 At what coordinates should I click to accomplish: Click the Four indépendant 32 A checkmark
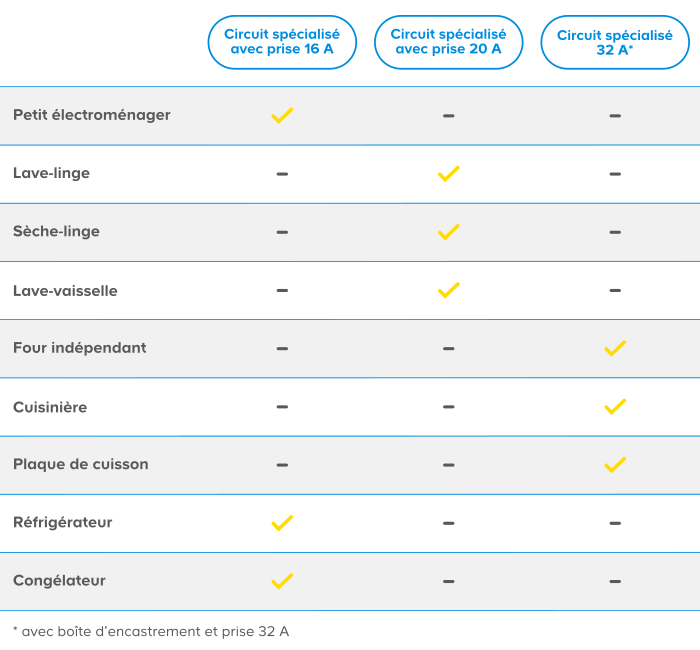click(x=615, y=349)
